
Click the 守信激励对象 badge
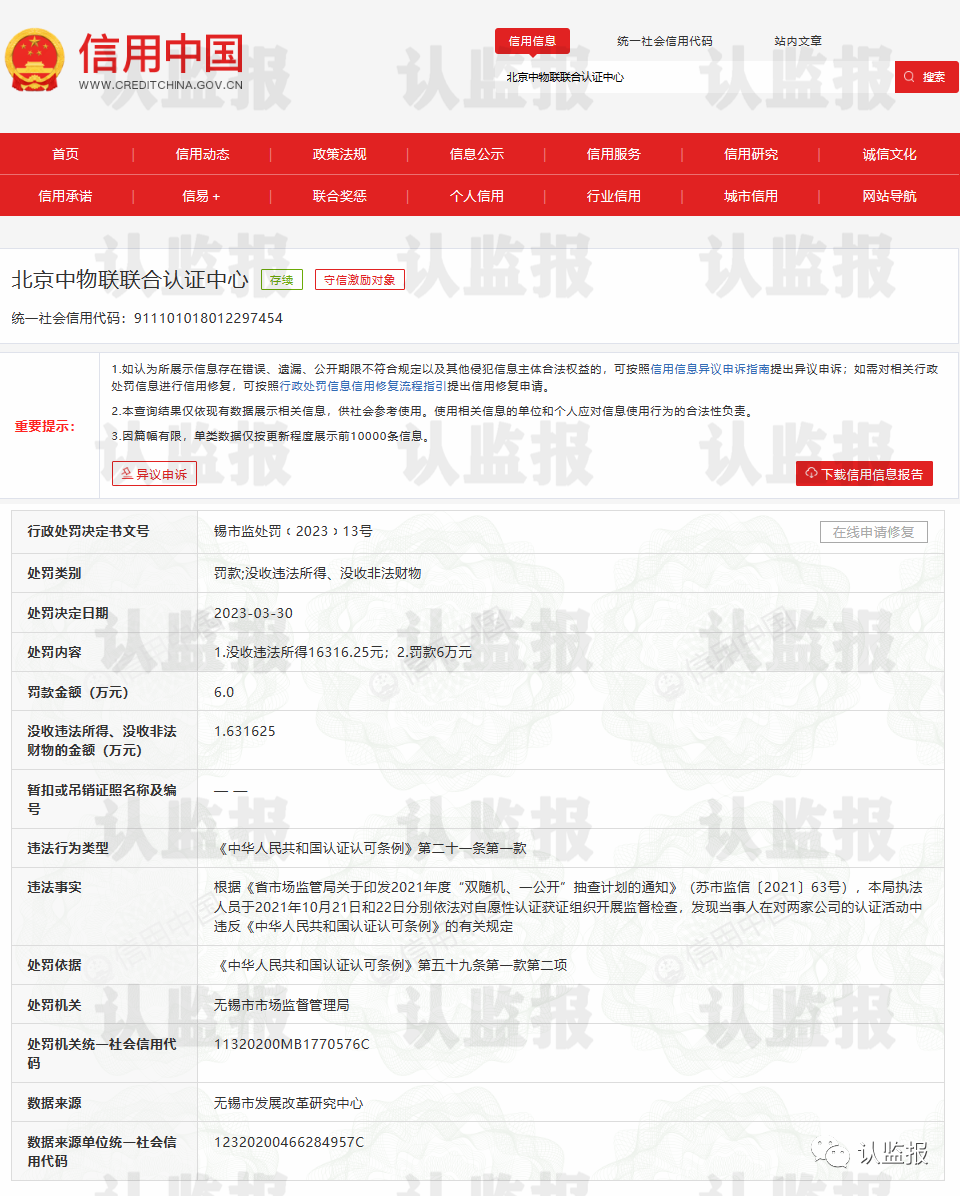pos(360,279)
